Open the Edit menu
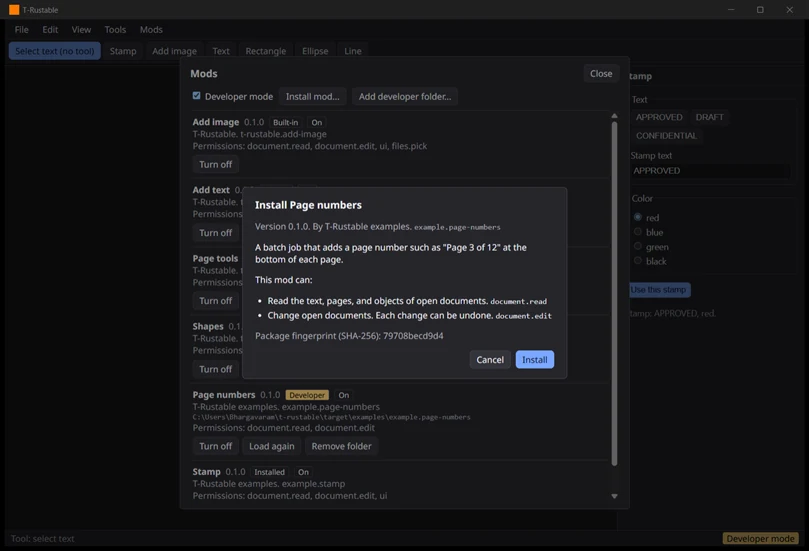The width and height of the screenshot is (809, 551). tap(50, 29)
